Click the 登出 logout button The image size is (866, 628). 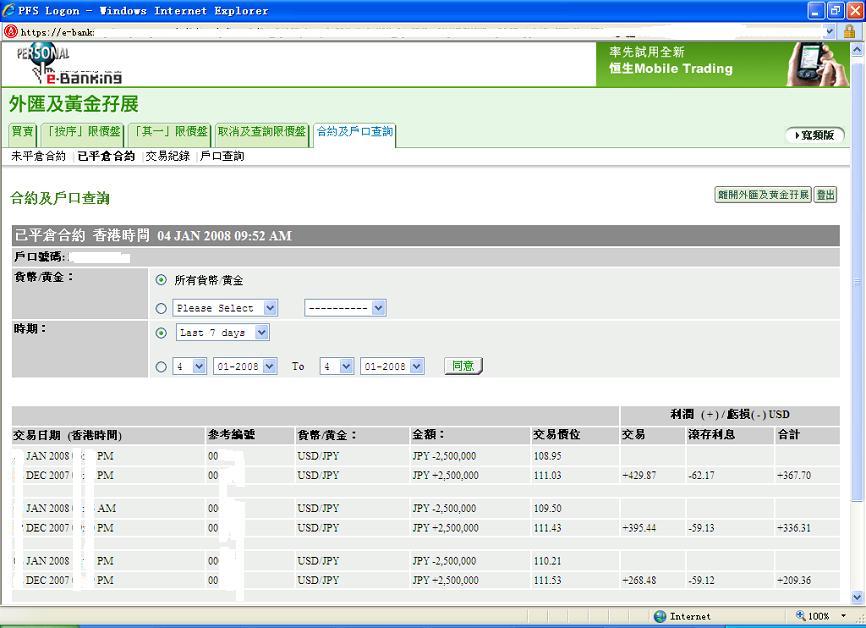coord(825,195)
